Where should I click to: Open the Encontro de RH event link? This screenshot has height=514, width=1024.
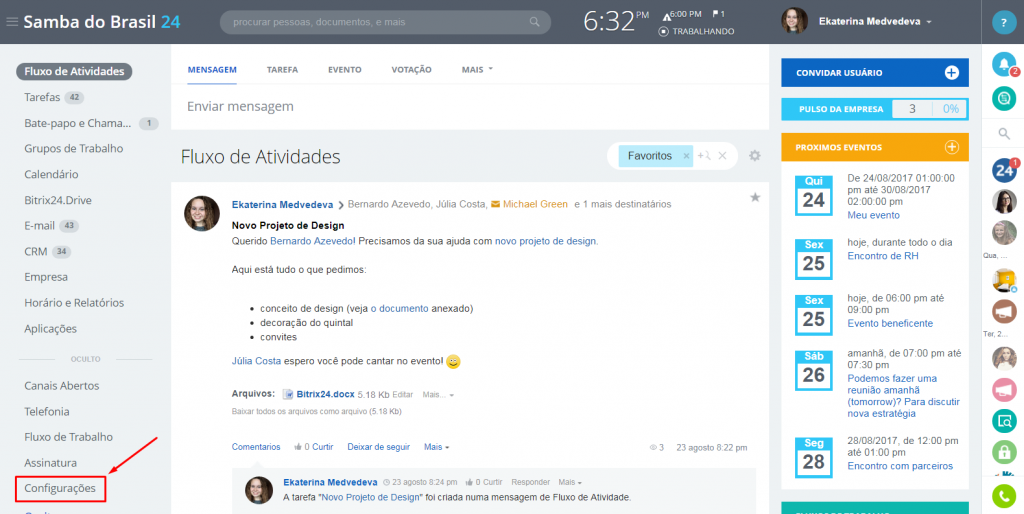pyautogui.click(x=883, y=255)
